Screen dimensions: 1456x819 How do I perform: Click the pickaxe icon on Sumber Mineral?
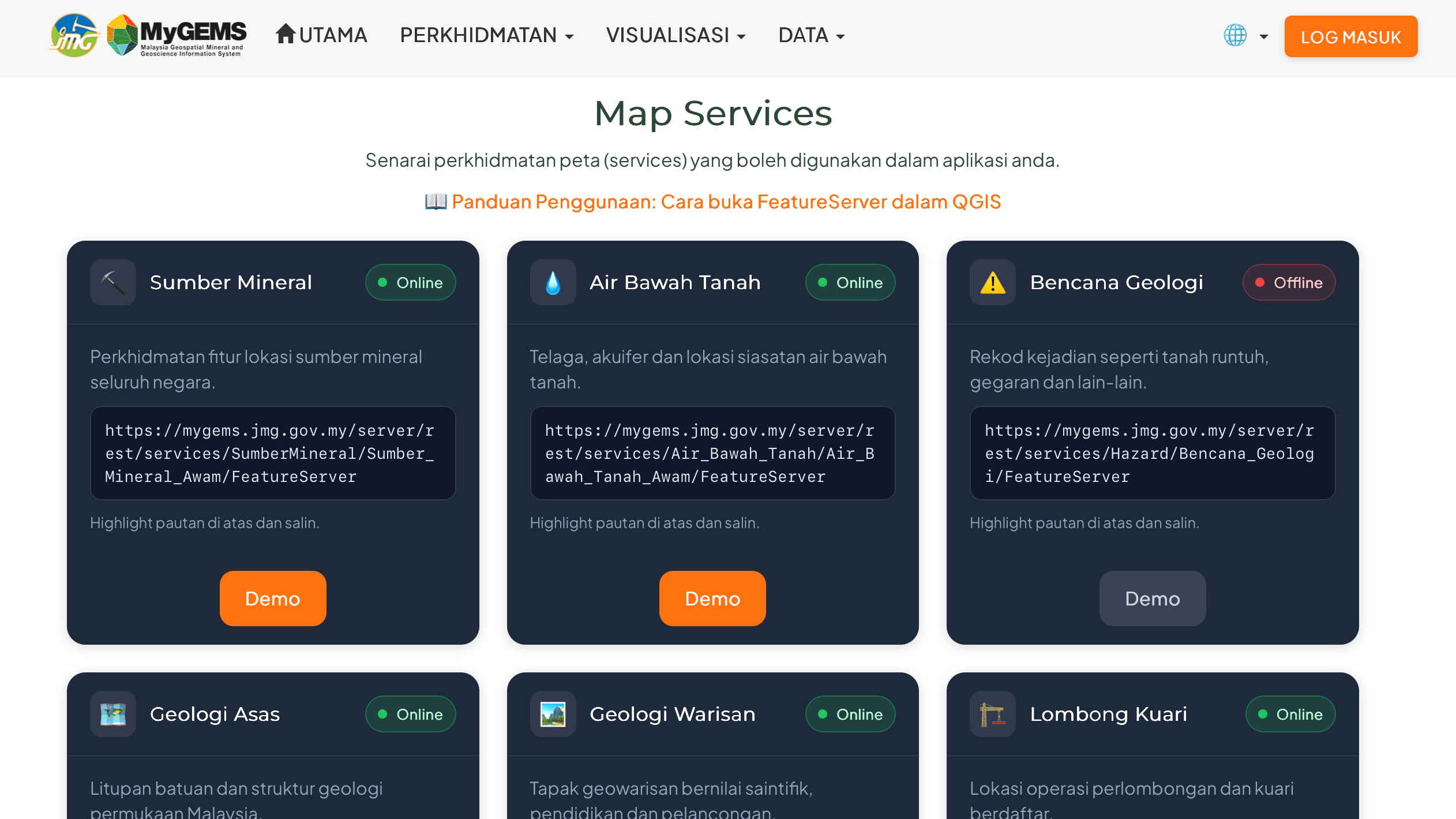click(113, 282)
